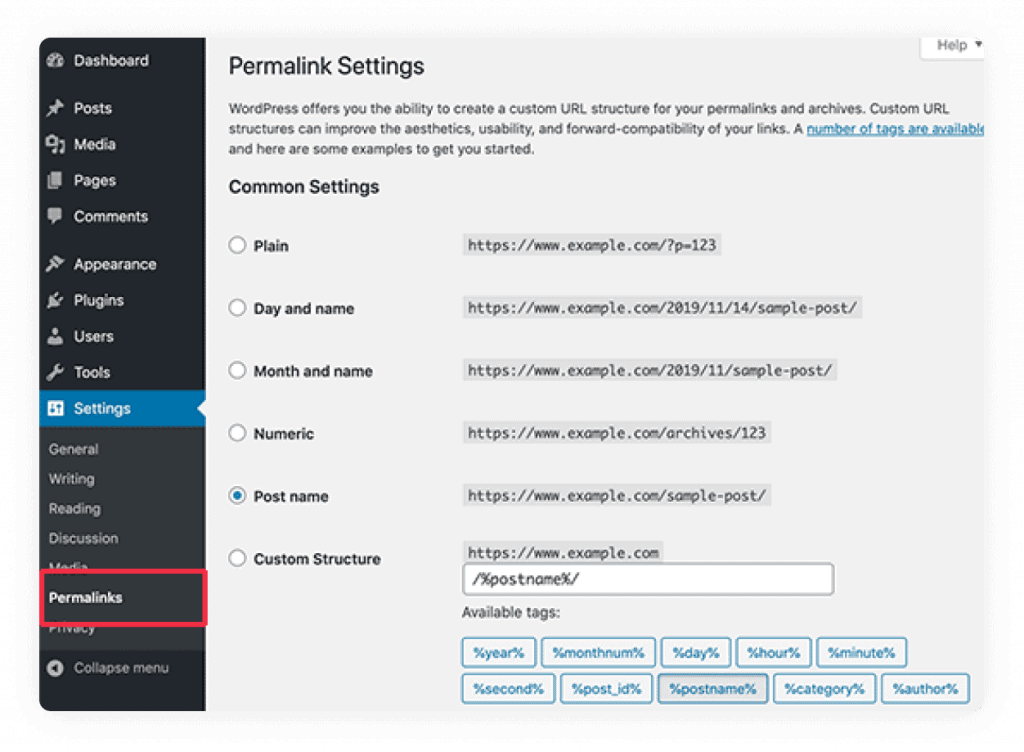1024x752 pixels.
Task: Click the Settings sliders icon
Action: (56, 408)
